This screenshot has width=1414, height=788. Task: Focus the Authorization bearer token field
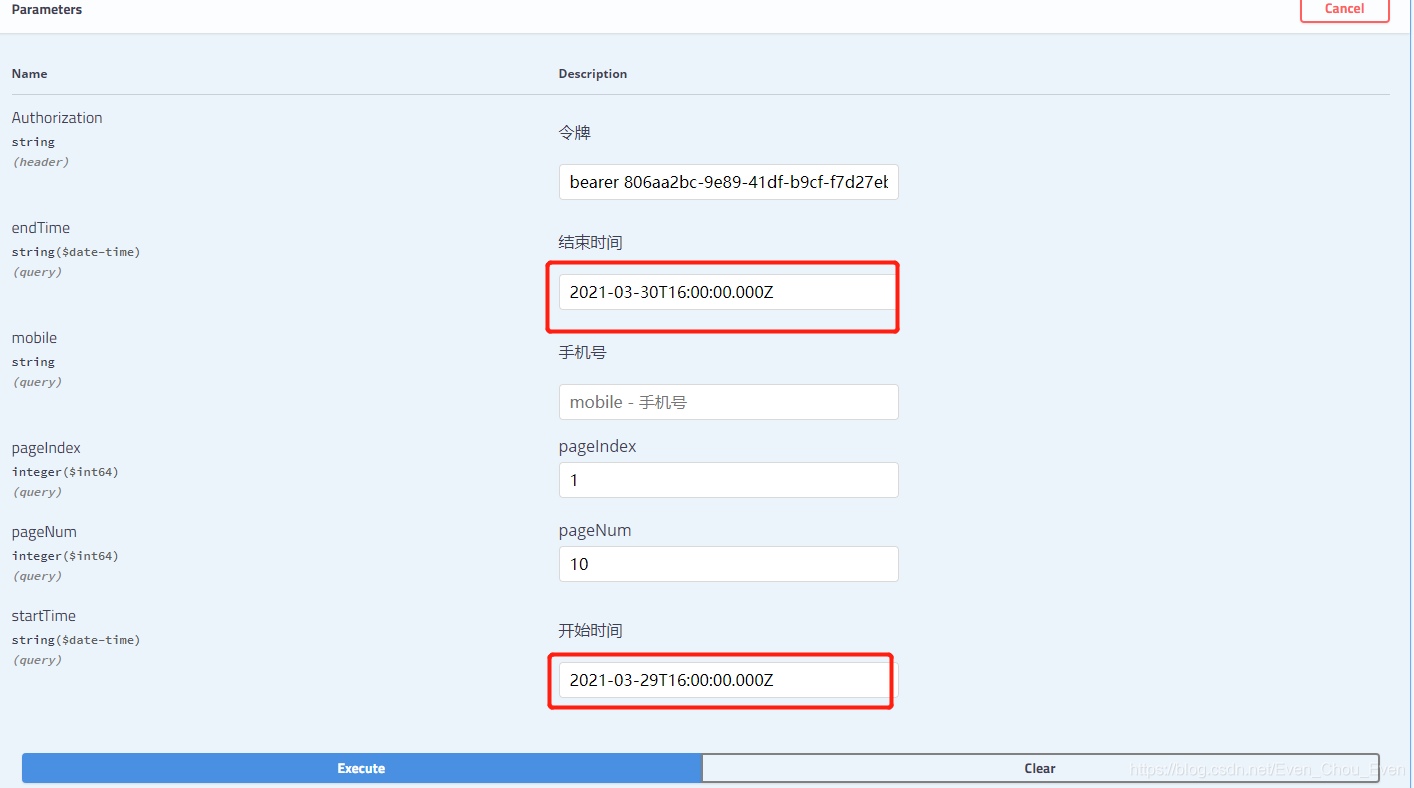coord(728,182)
